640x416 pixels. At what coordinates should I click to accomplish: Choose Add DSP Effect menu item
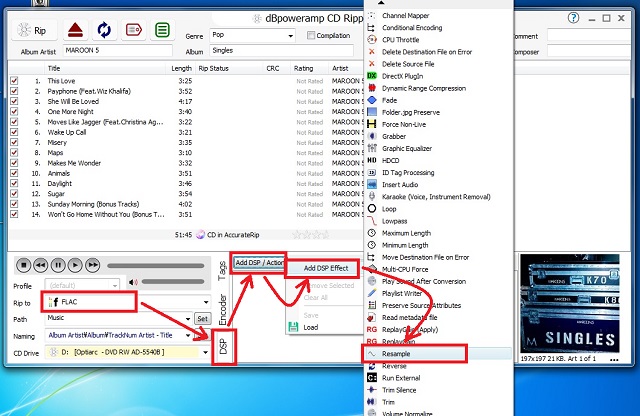(325, 268)
